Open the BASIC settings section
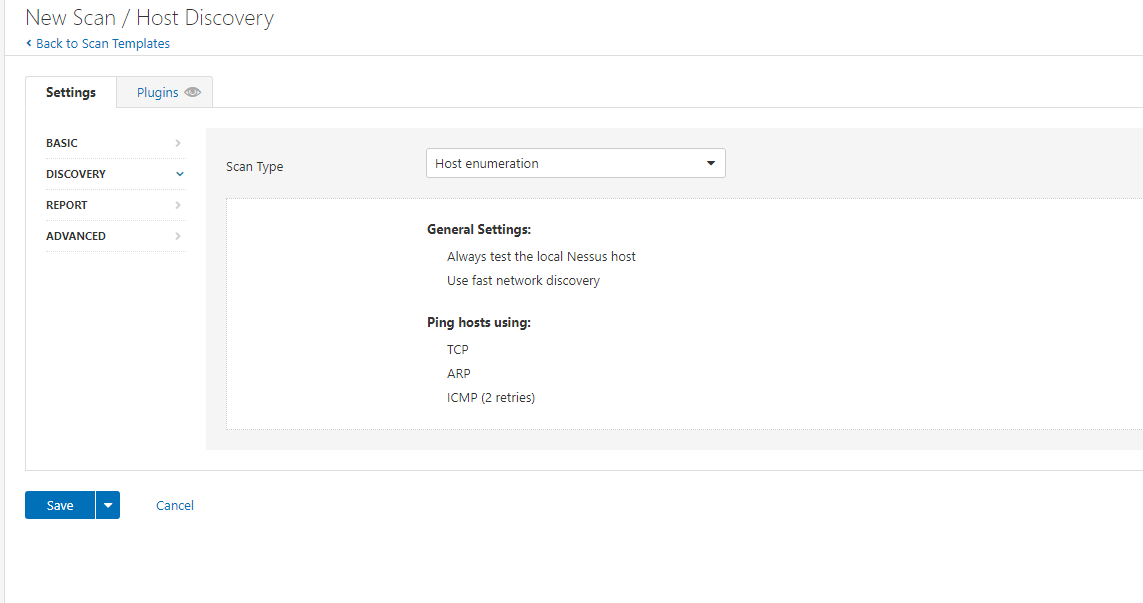Screen dimensions: 1143x603 116,143
